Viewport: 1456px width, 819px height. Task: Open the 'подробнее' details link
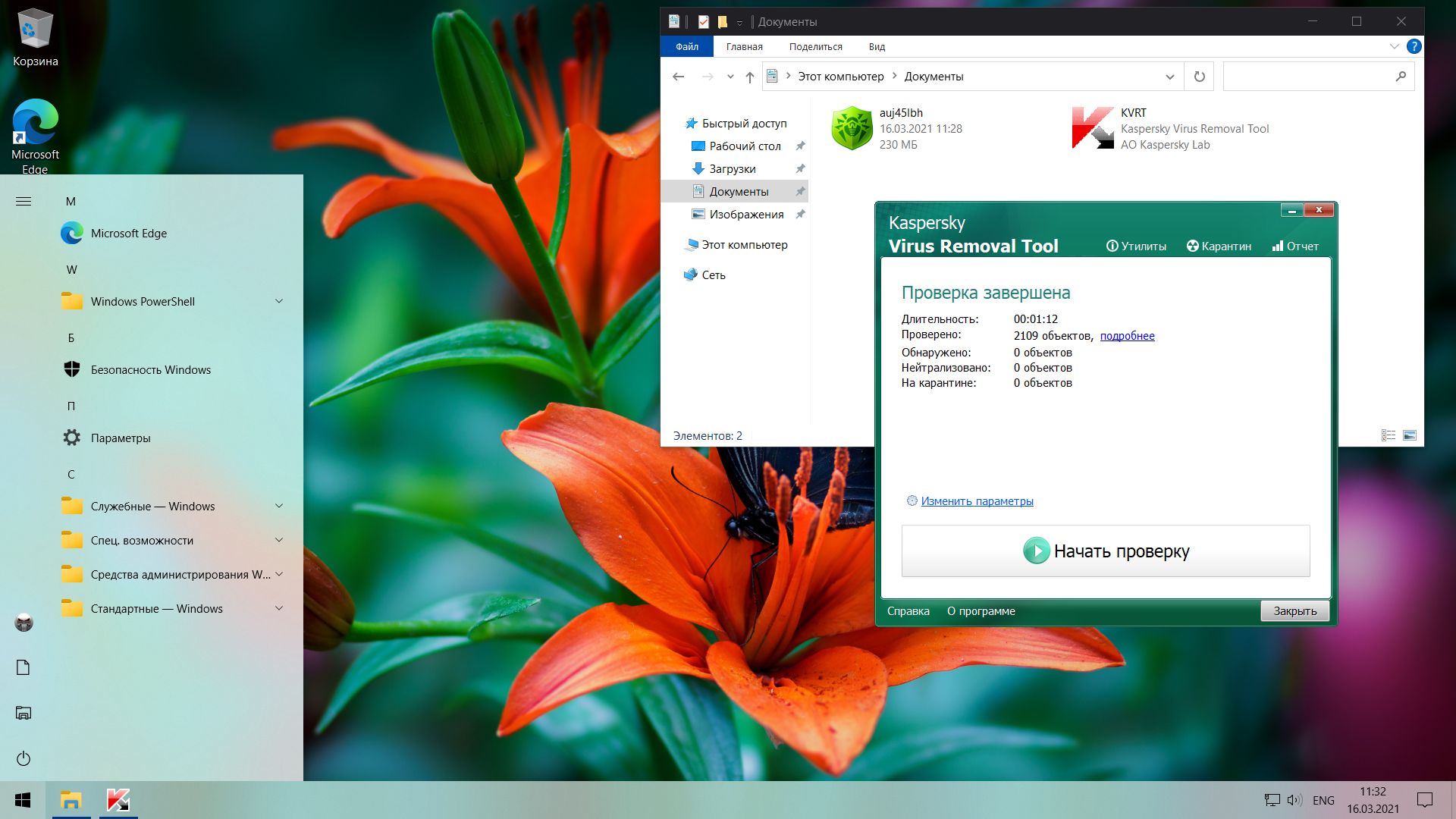[x=1127, y=336]
